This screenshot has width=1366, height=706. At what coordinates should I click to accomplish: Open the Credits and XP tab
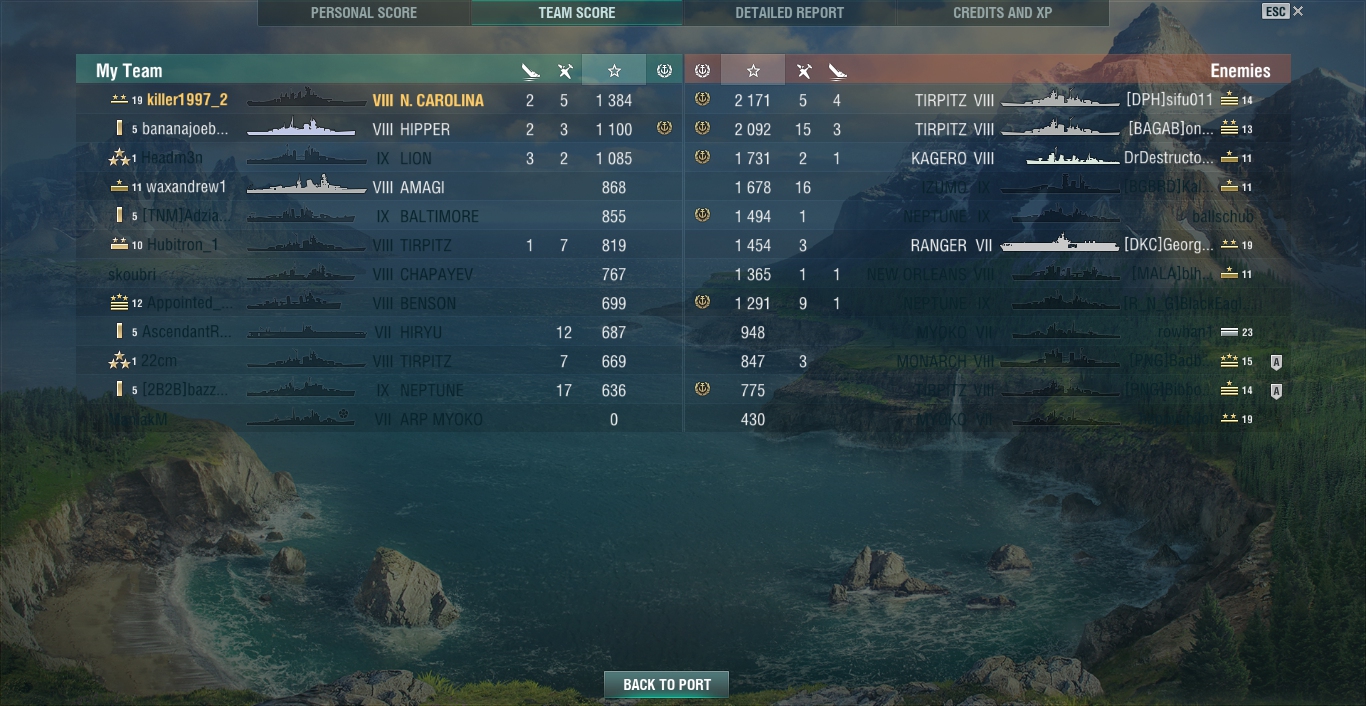coord(1003,13)
